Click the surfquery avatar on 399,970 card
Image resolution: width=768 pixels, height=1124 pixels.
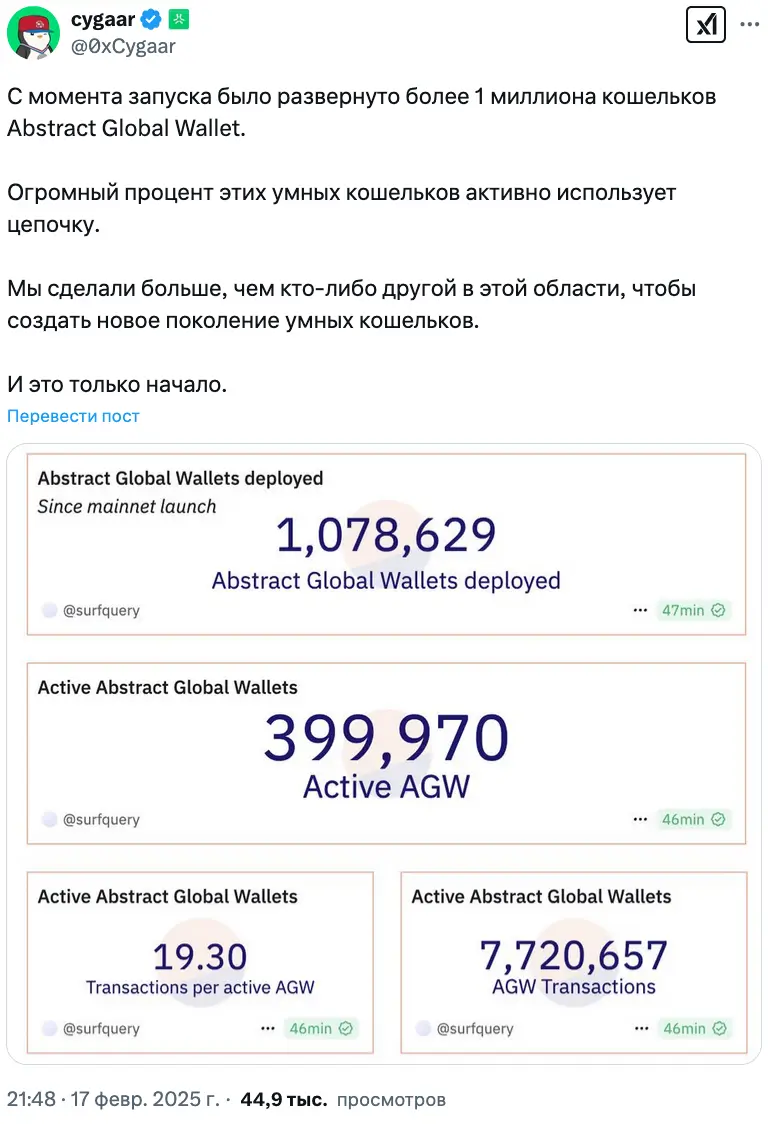(50, 819)
